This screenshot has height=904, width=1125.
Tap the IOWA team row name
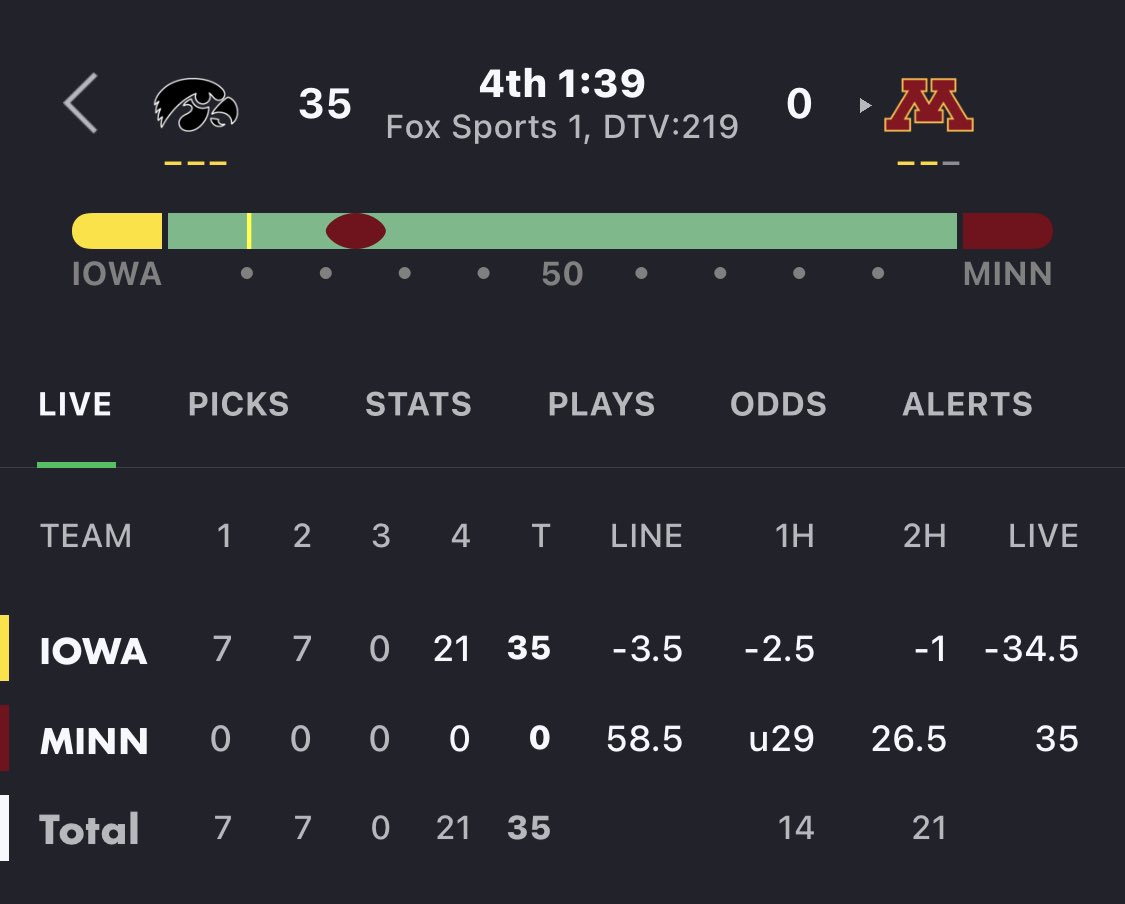tap(93, 651)
